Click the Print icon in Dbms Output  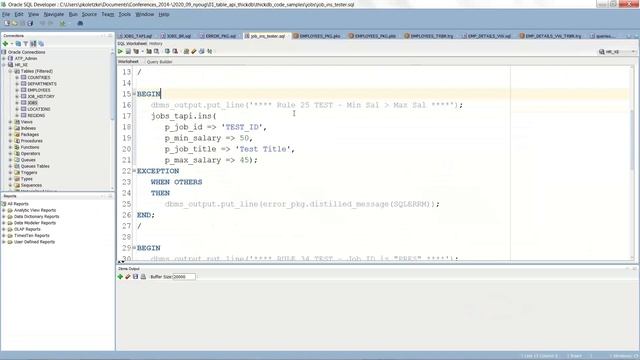[143, 277]
